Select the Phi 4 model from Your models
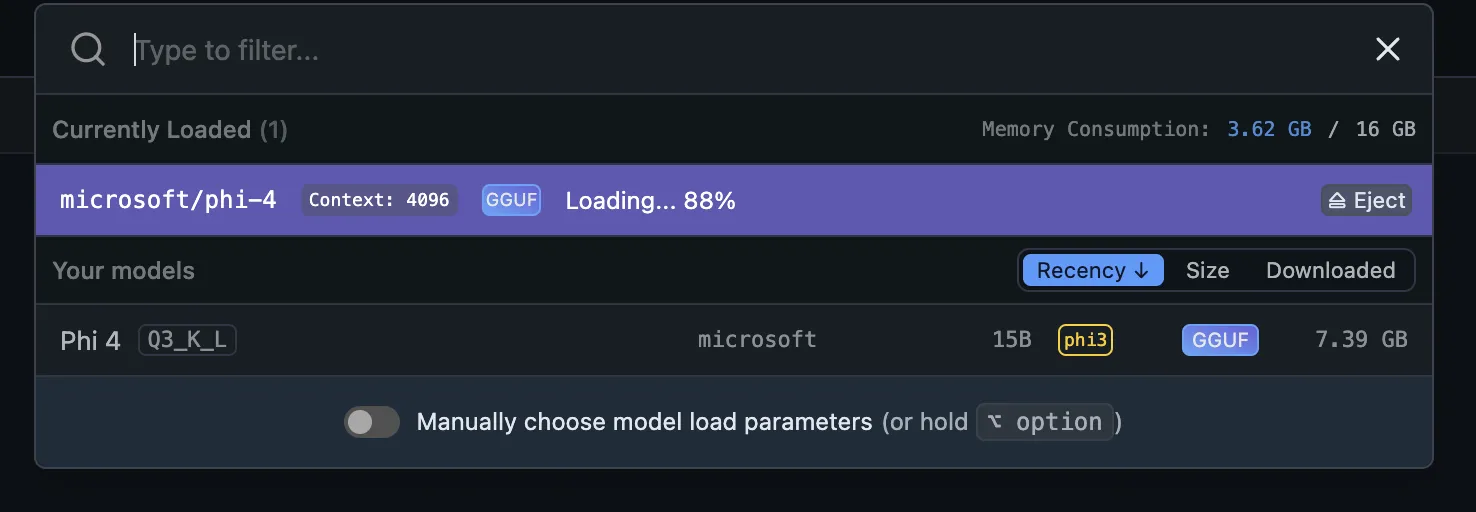The height and width of the screenshot is (512, 1476). pyautogui.click(x=734, y=340)
